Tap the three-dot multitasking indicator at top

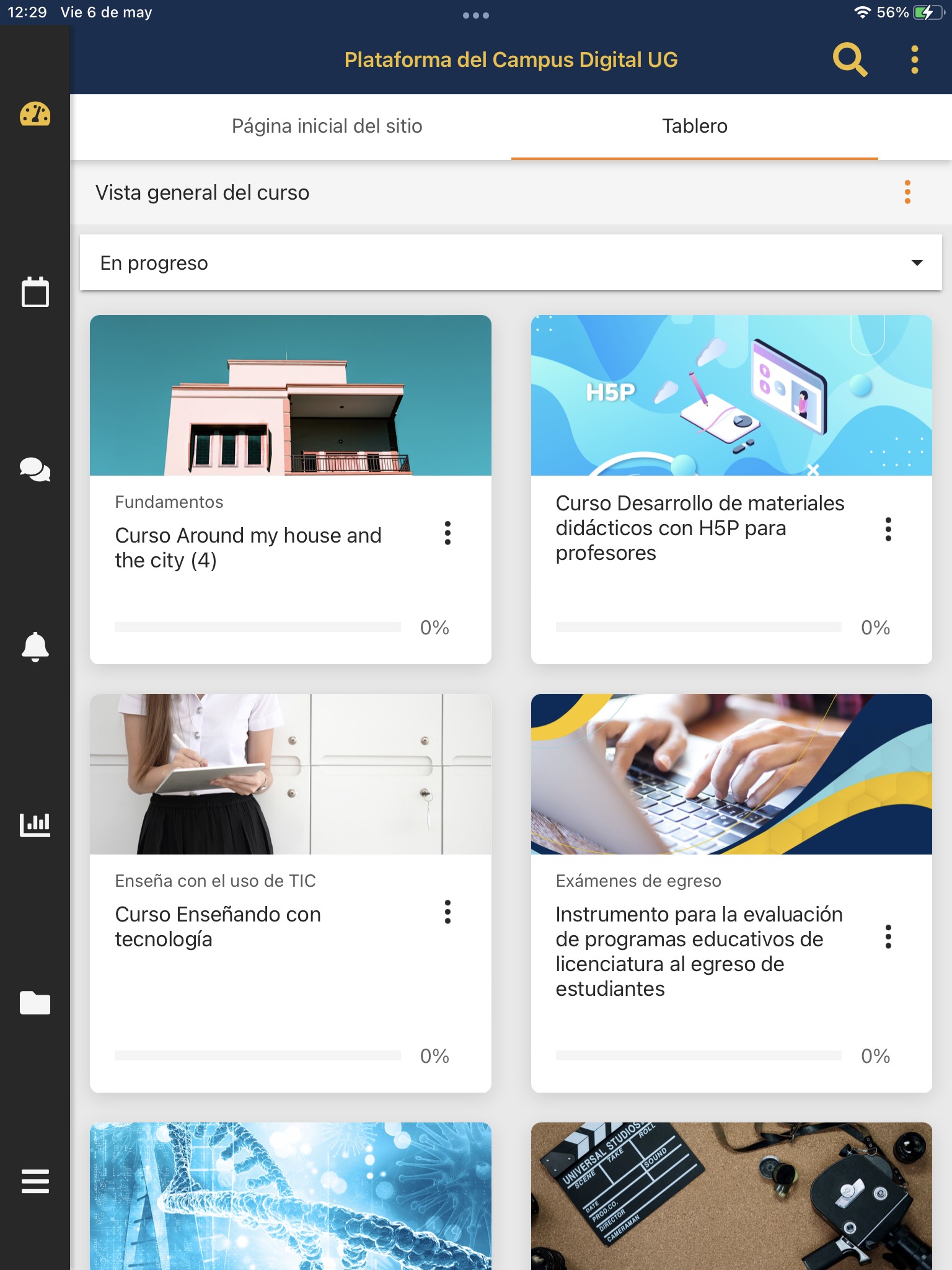(476, 16)
